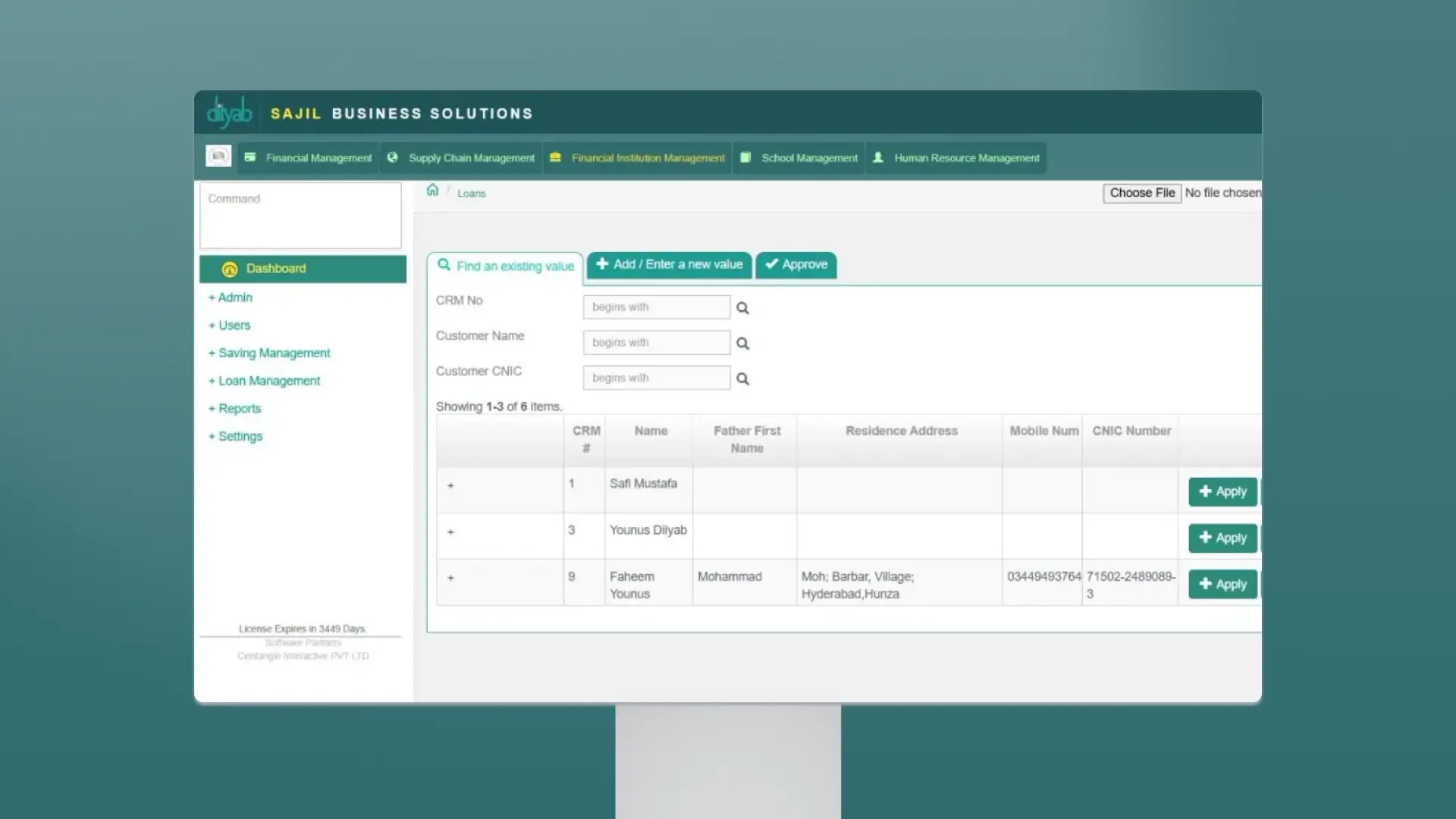Expand the Reports sidebar section
Viewport: 1456px width, 819px height.
point(234,409)
